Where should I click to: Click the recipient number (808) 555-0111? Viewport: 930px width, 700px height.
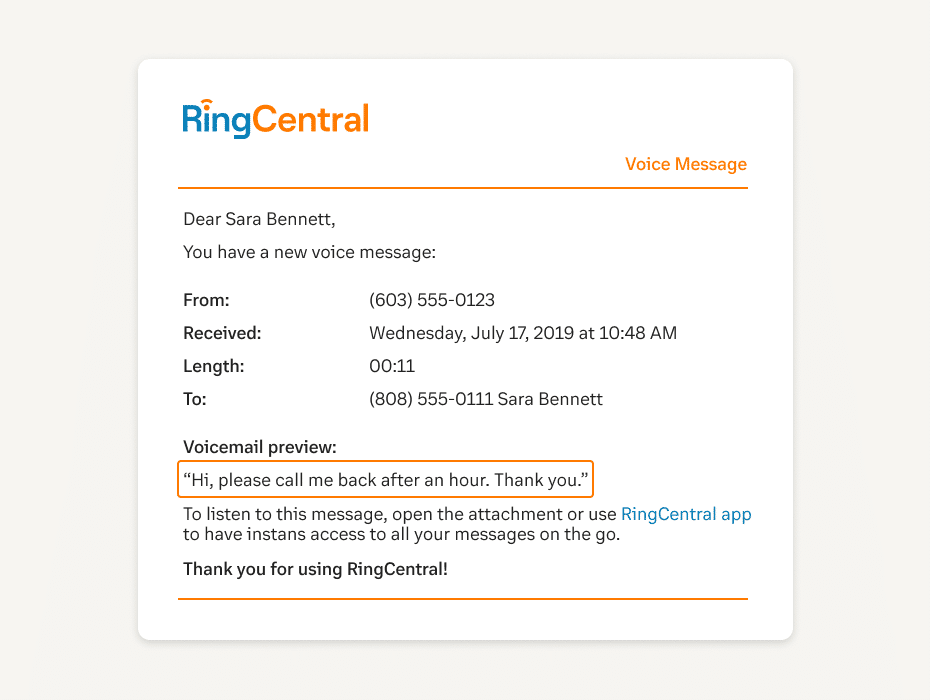click(x=430, y=399)
